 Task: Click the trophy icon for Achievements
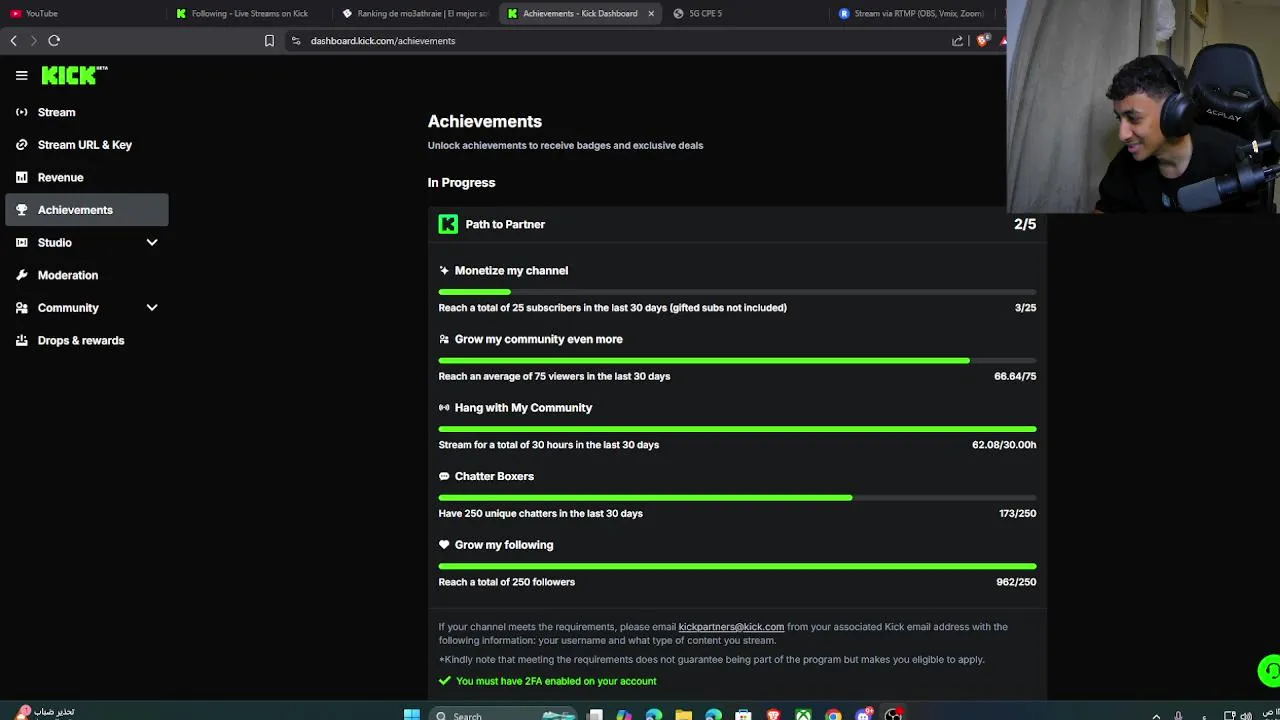[21, 210]
